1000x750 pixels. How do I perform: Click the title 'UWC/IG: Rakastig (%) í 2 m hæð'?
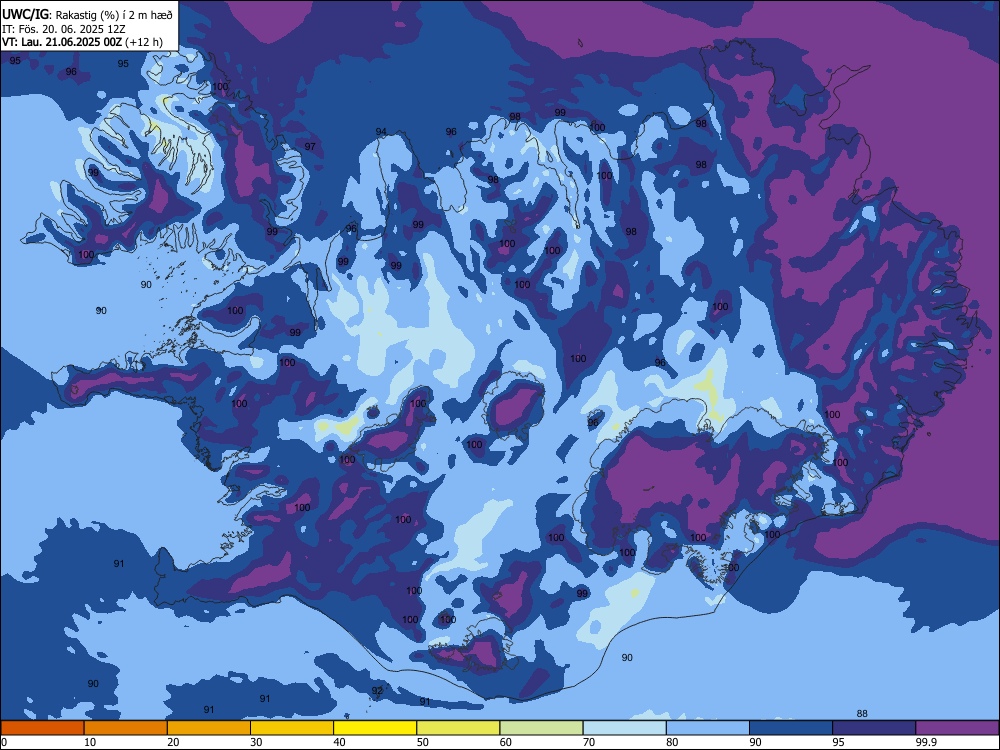tap(87, 14)
